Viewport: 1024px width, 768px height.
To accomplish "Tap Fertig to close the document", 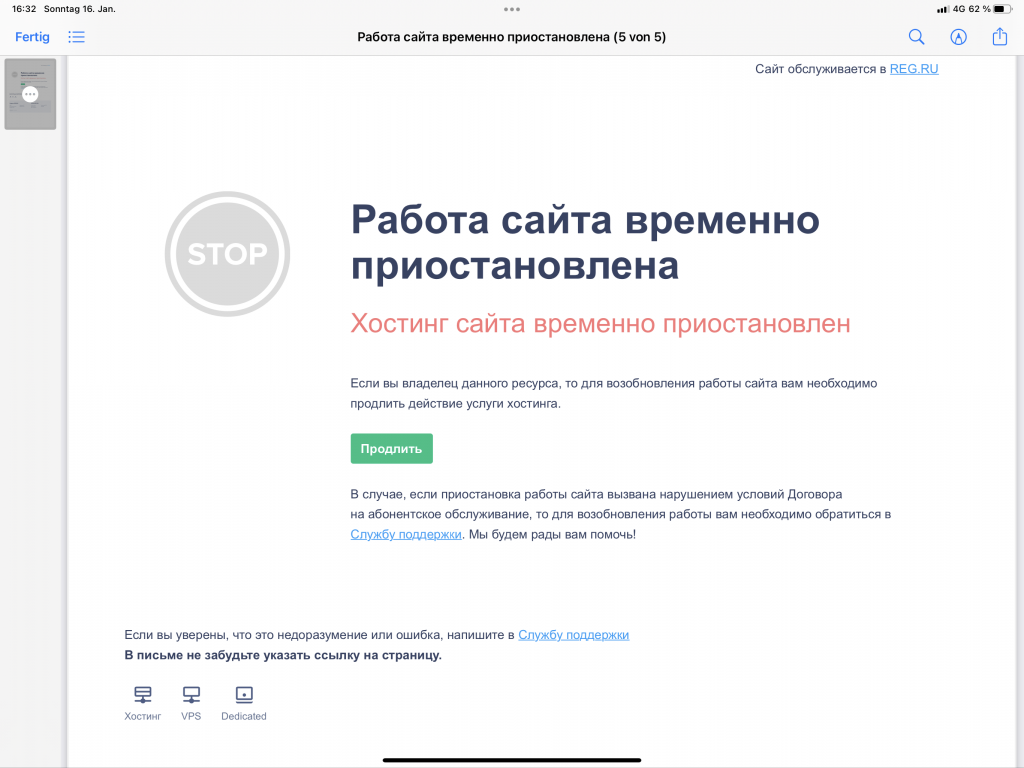I will [32, 37].
